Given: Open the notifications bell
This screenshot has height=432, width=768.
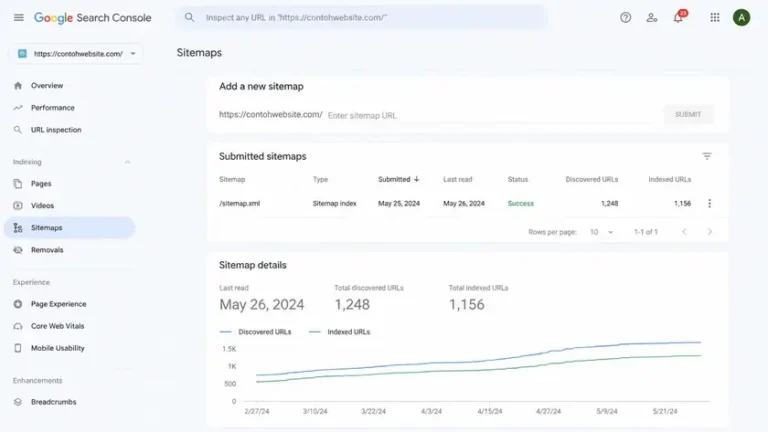Looking at the screenshot, I should tap(678, 17).
